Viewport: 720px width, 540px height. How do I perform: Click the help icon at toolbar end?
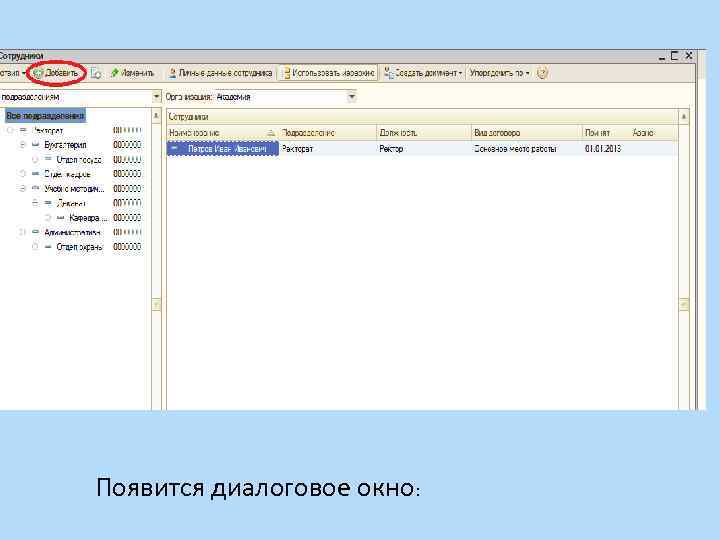[x=542, y=73]
